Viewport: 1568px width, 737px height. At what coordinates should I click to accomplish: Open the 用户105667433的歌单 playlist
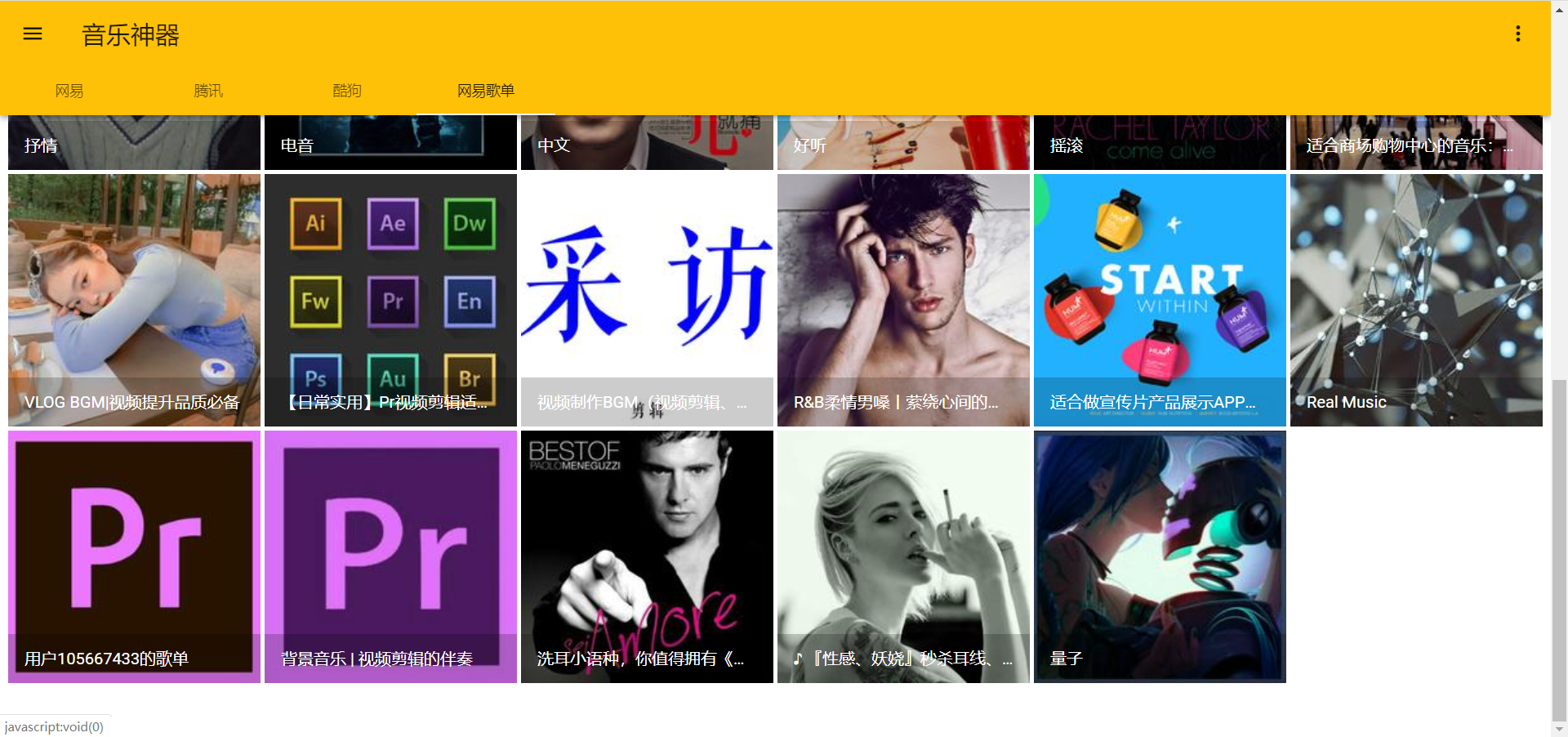(133, 557)
